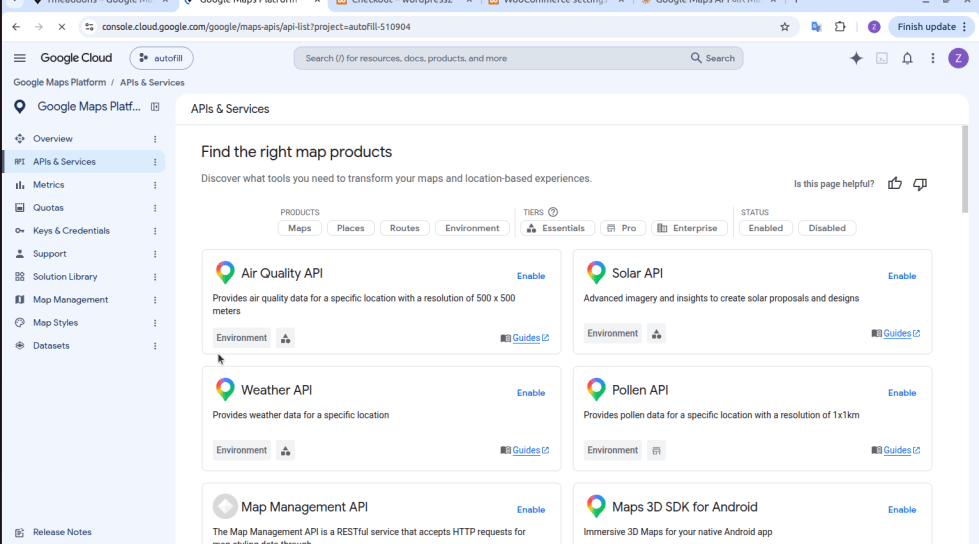Click the page vertical scrollbar
Viewport: 979px width, 544px height.
pos(965,169)
